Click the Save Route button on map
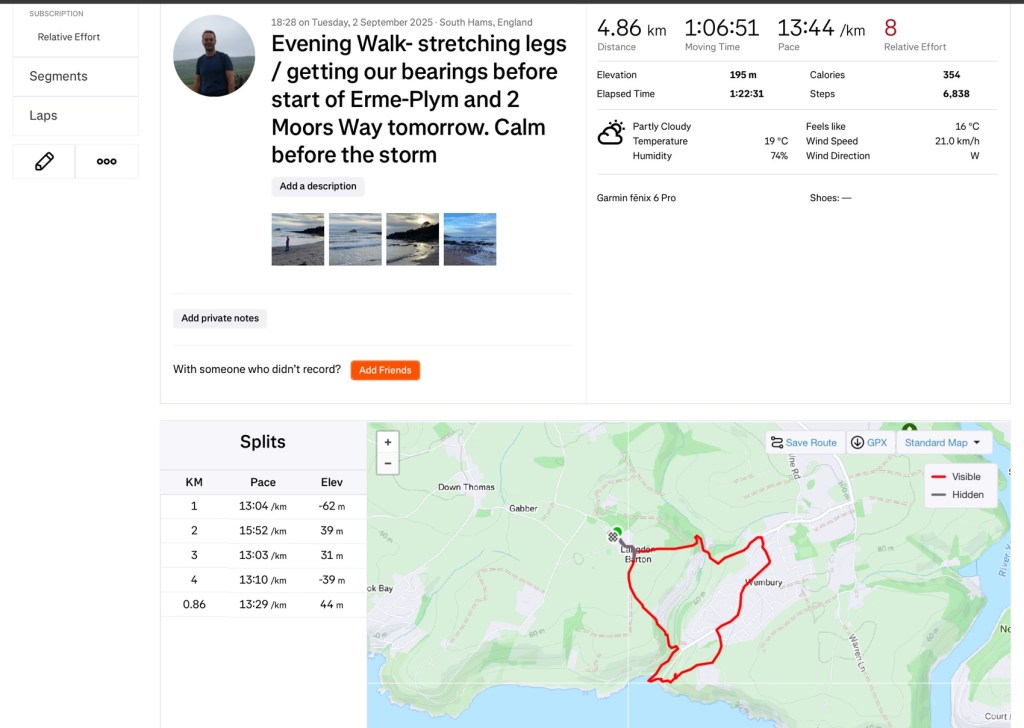The image size is (1024, 728). (x=804, y=443)
